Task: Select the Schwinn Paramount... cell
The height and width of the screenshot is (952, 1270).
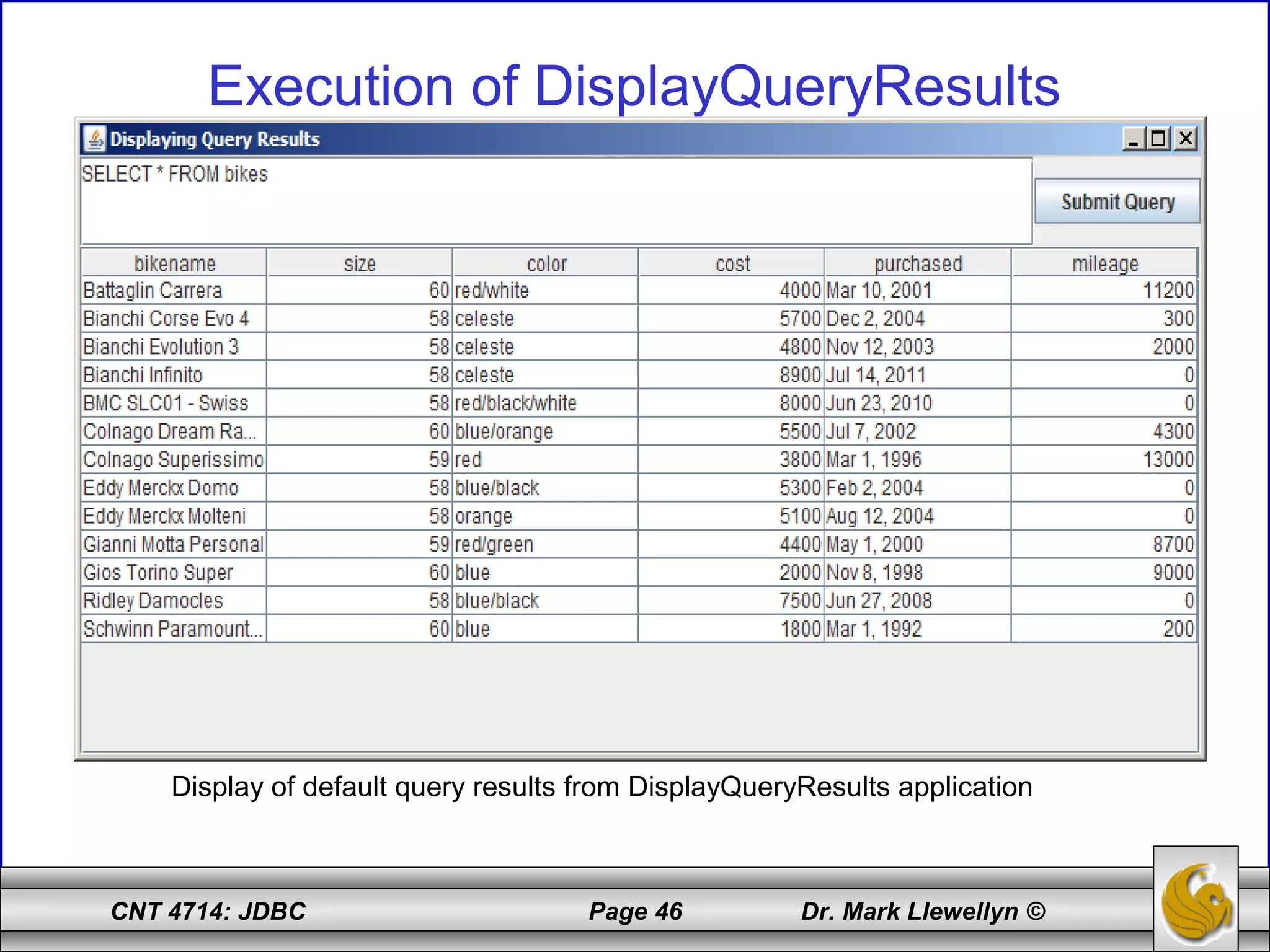Action: [174, 628]
